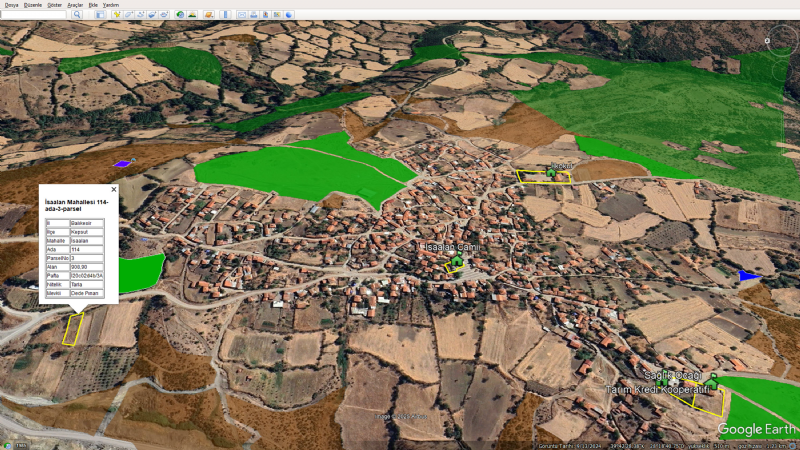Image resolution: width=800 pixels, height=450 pixels.
Task: Click the sunlight toolbar icon
Action: click(191, 15)
